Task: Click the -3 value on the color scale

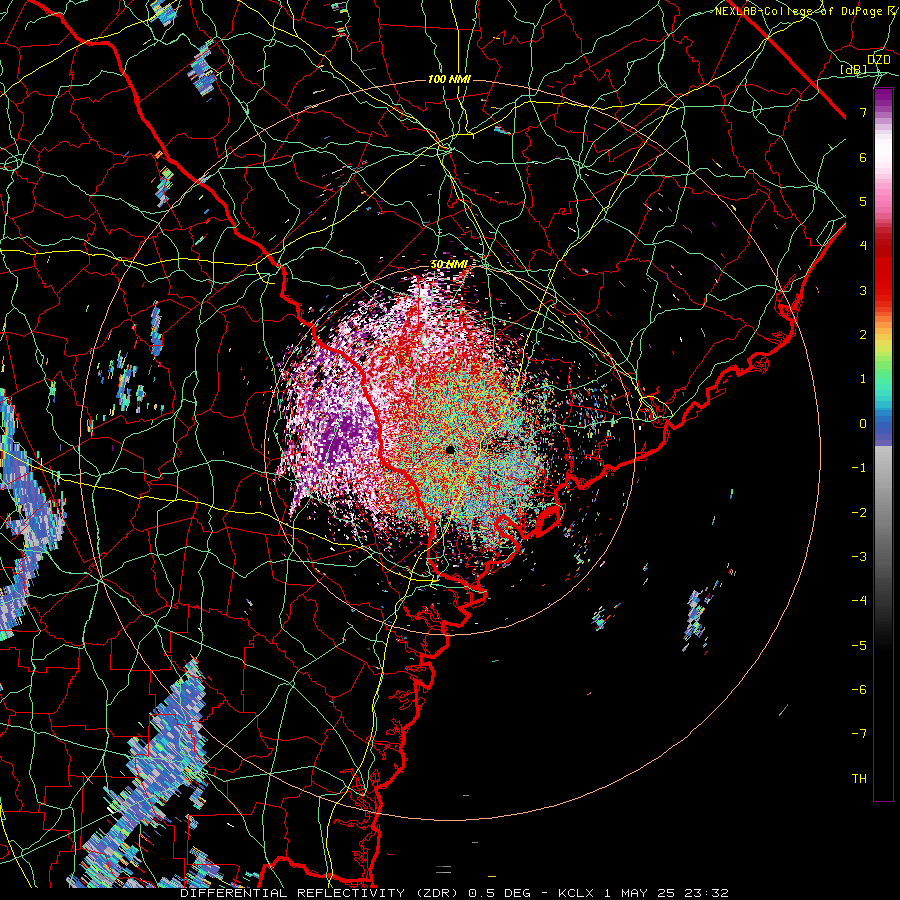Action: pos(859,557)
